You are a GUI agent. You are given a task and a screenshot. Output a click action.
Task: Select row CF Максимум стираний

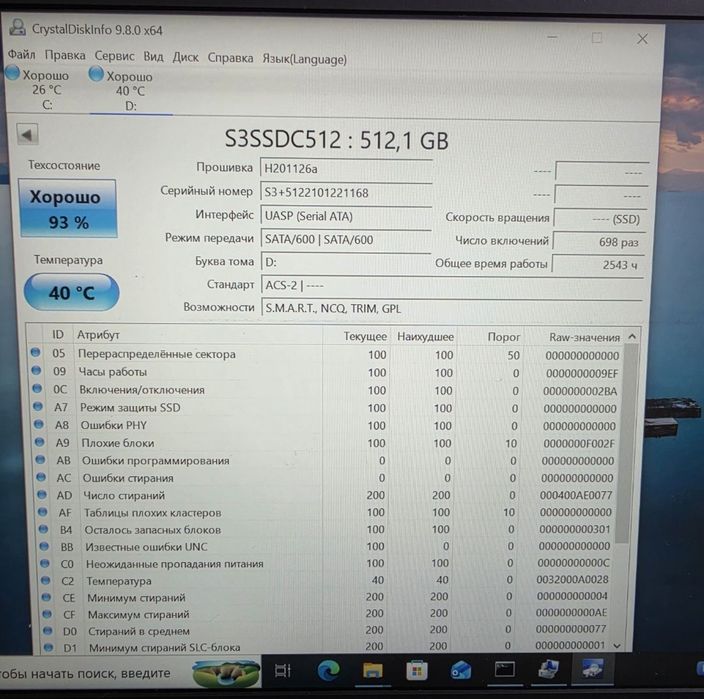pos(326,614)
